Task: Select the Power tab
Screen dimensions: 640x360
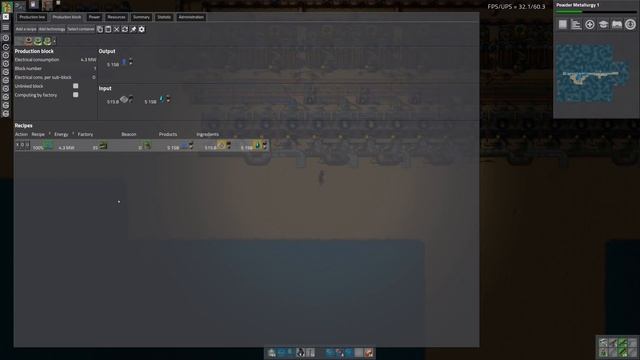Action: click(x=94, y=17)
